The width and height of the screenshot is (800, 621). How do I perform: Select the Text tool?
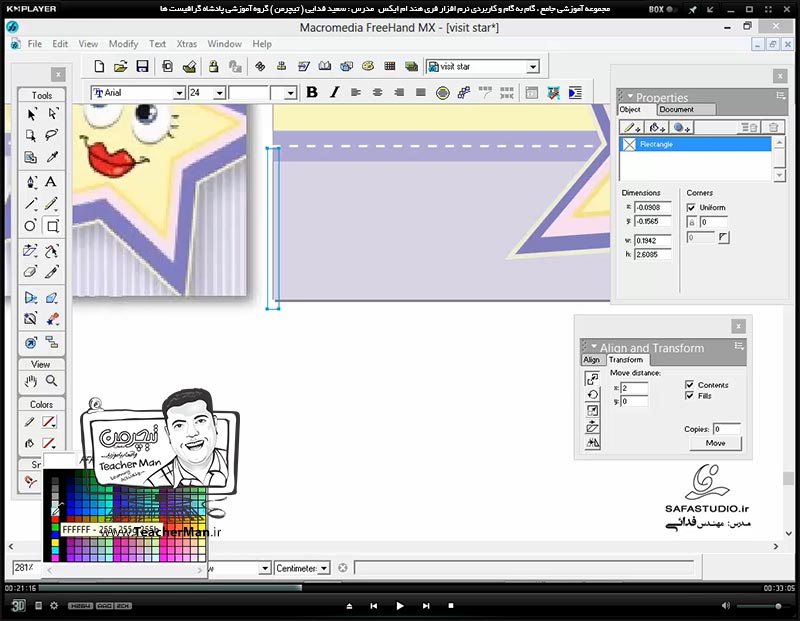click(x=51, y=182)
